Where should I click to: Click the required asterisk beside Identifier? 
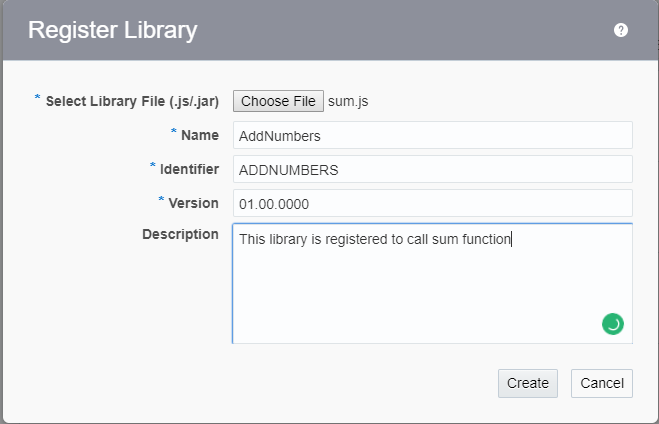153,166
